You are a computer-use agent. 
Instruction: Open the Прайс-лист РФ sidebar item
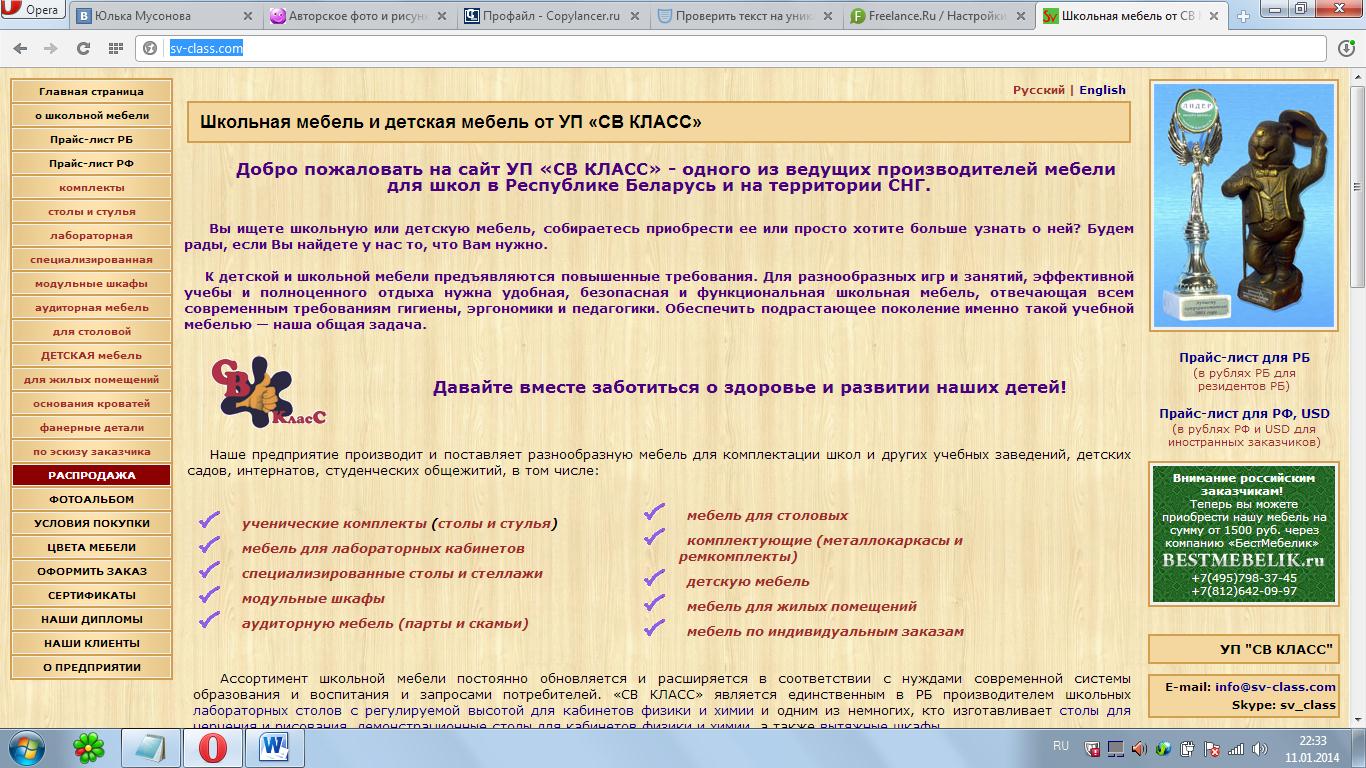(91, 163)
